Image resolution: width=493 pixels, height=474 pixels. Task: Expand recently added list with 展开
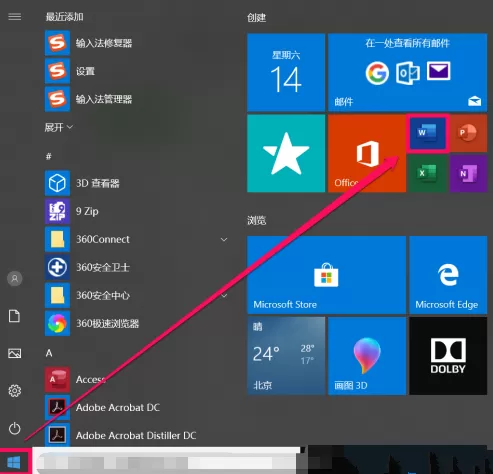point(59,127)
